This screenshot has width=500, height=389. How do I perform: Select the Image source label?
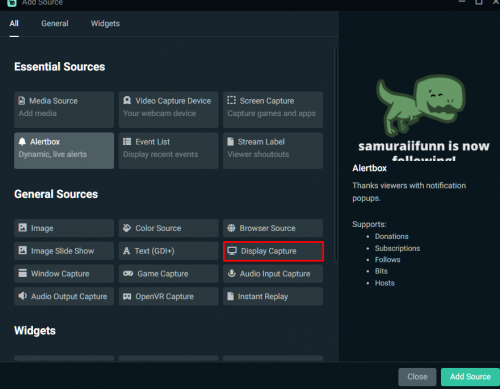(x=42, y=228)
